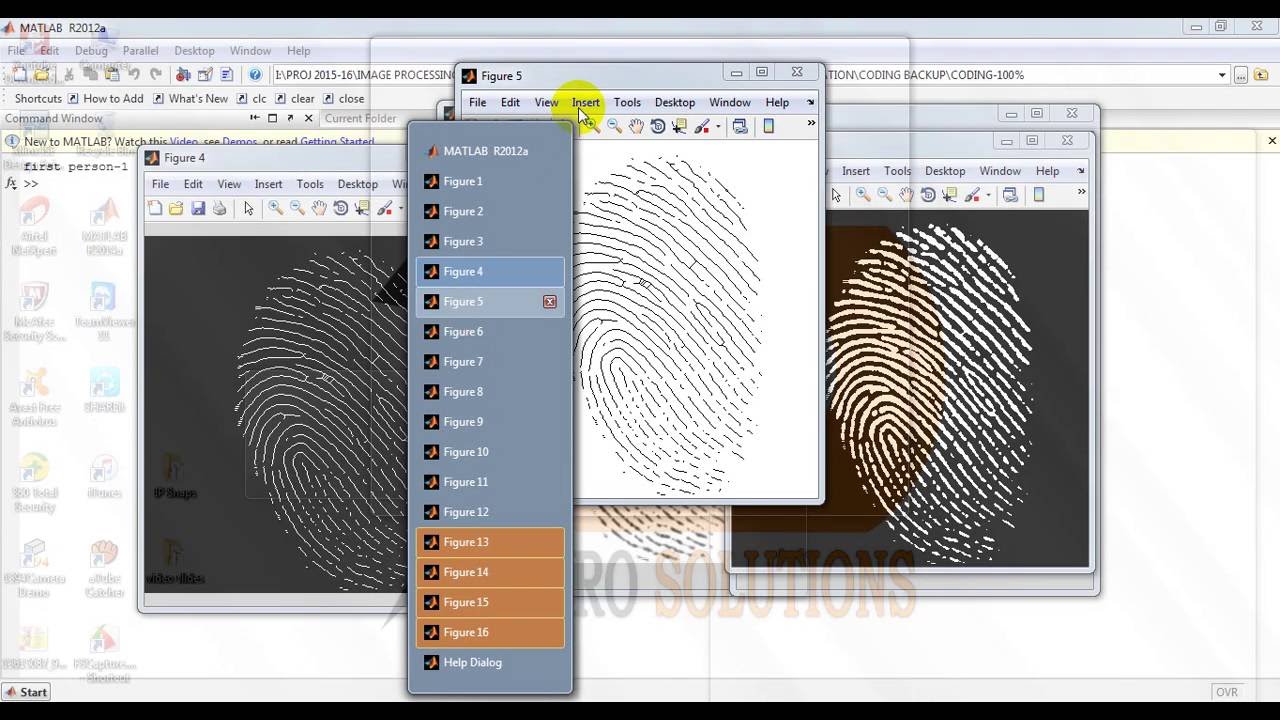This screenshot has width=1280, height=720.
Task: Select Figure 1 in window switcher list
Action: tap(490, 181)
